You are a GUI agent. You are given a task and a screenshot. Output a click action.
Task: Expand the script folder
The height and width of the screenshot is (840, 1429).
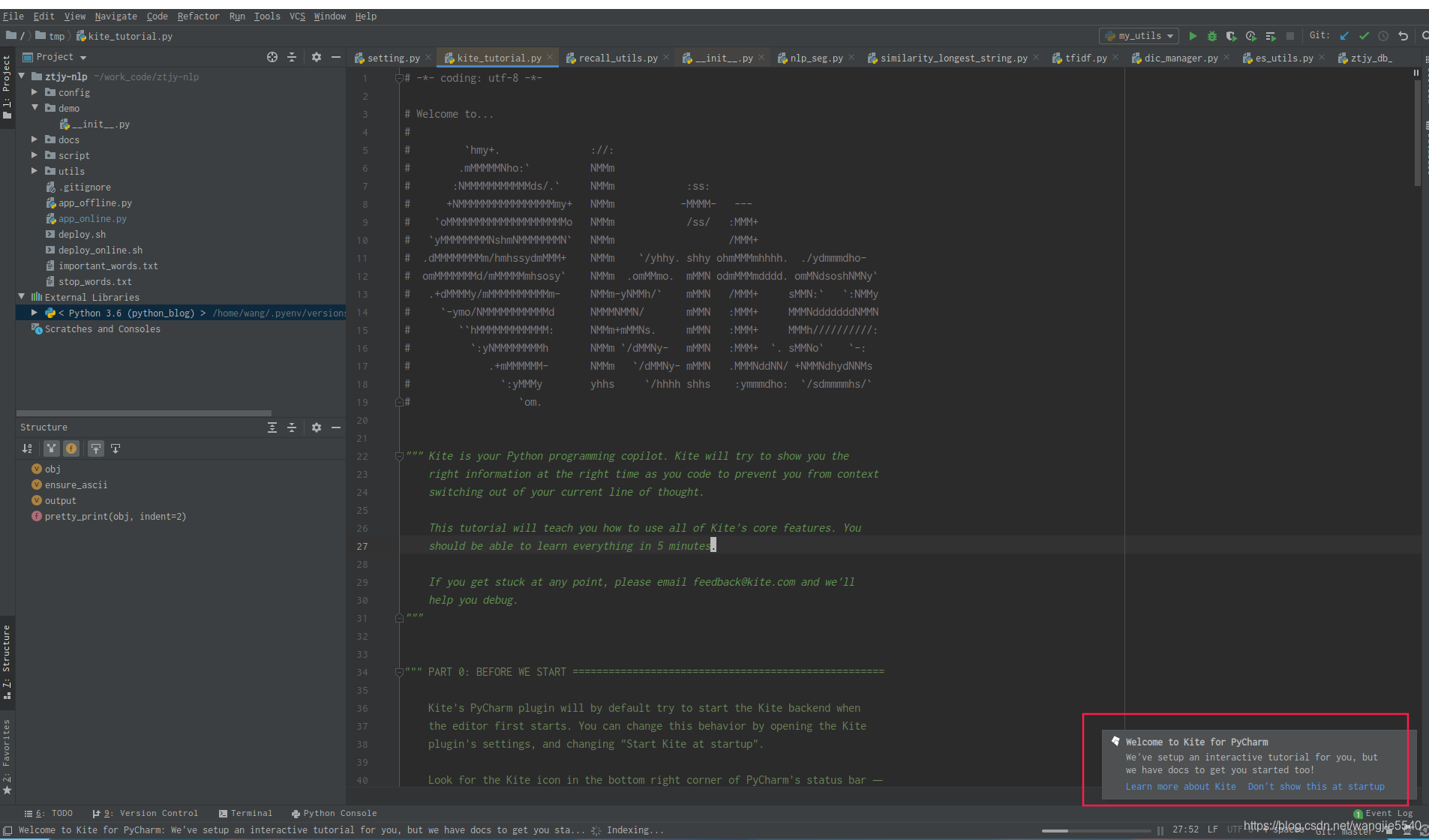tap(35, 155)
